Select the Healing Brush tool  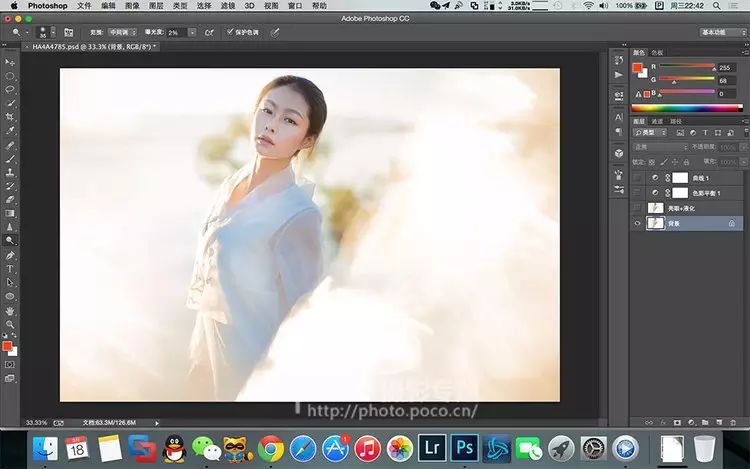(10, 145)
